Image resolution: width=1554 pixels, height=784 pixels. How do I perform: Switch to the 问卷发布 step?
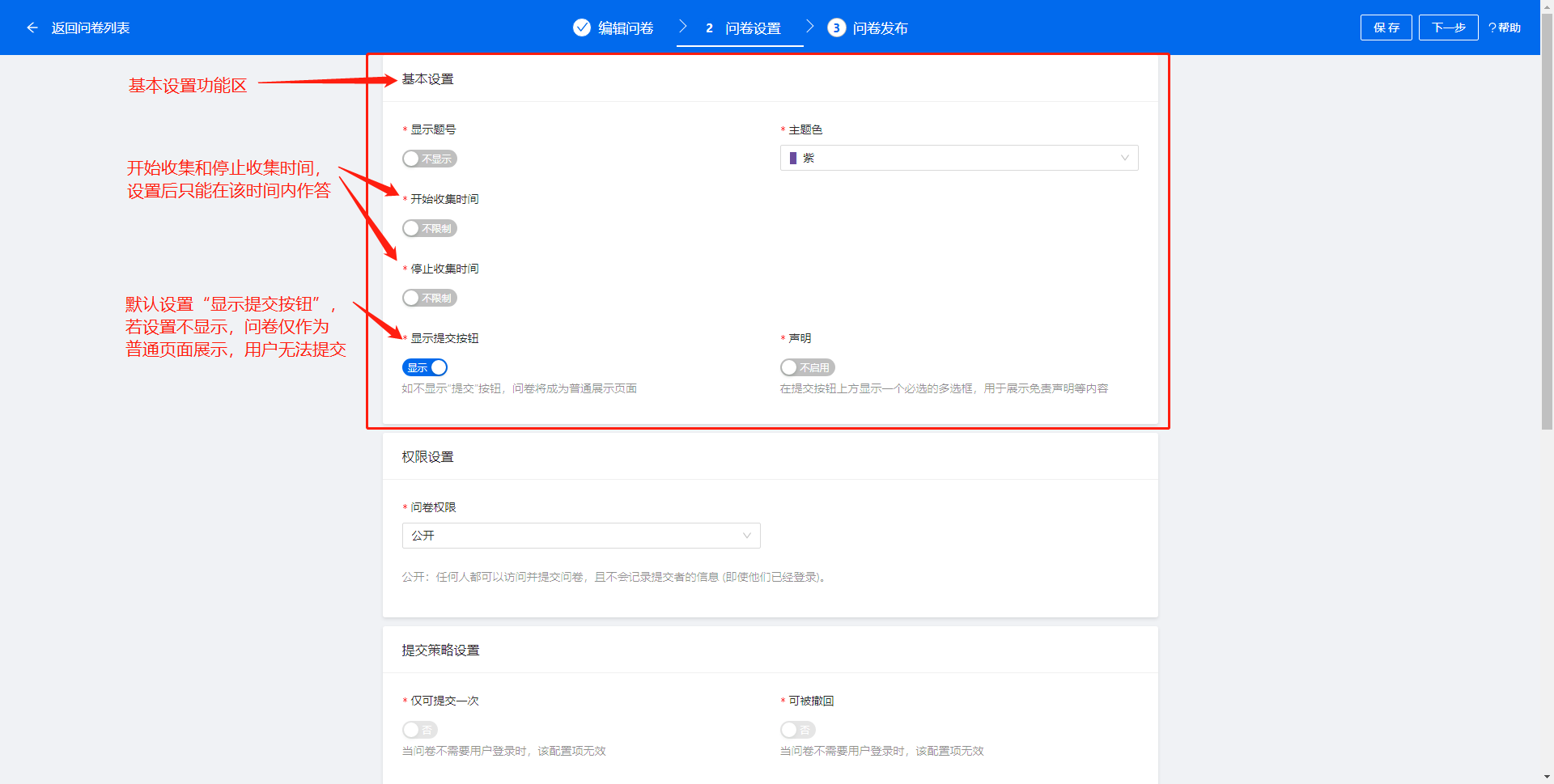pyautogui.click(x=879, y=28)
